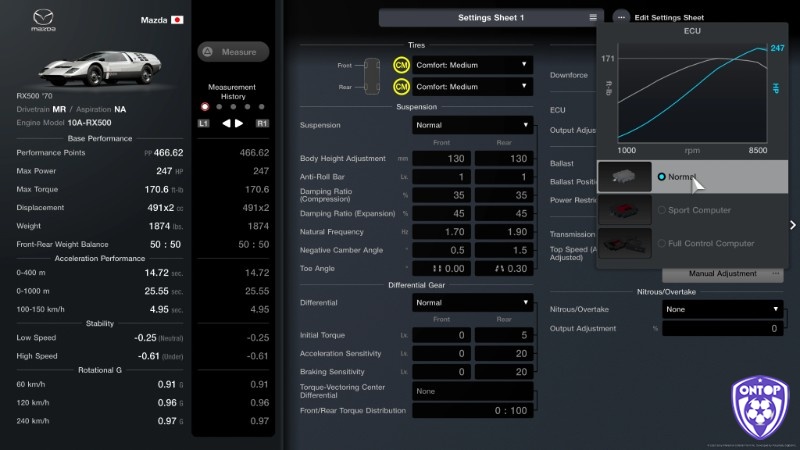Go to next measurement with right arrow
Viewport: 800px width, 450px height.
pos(239,123)
